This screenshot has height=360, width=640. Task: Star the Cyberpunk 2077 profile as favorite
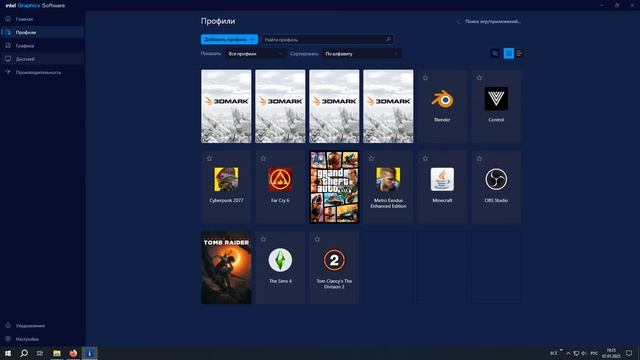[209, 158]
